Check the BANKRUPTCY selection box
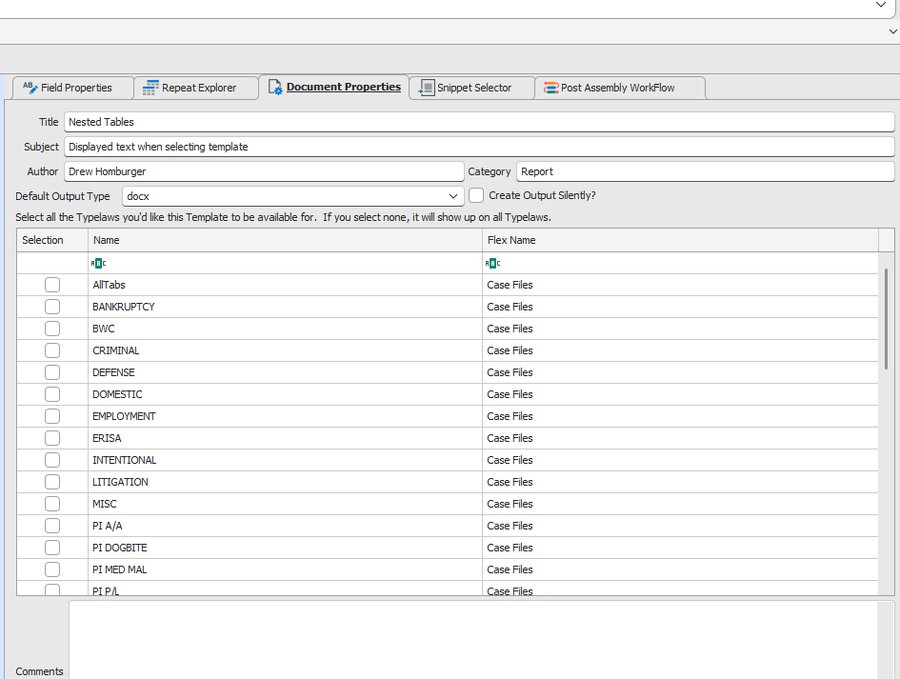900x679 pixels. pos(52,306)
